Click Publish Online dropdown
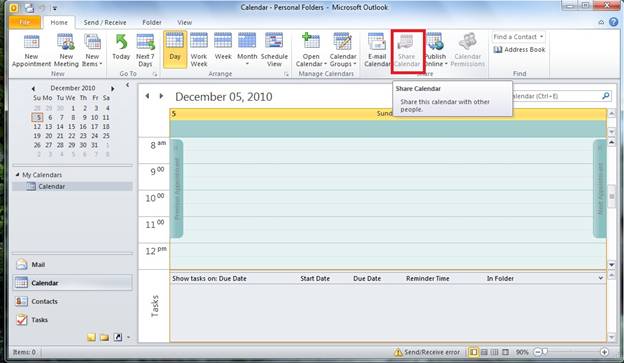 tap(436, 51)
